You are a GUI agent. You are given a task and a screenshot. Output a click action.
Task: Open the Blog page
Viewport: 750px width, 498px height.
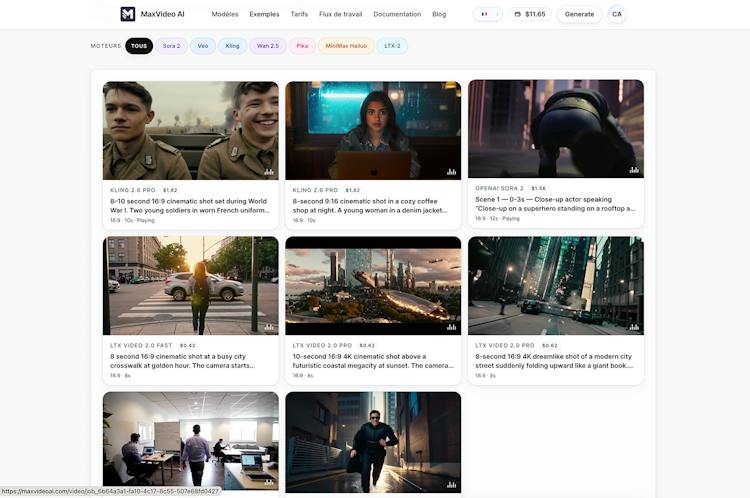[439, 14]
